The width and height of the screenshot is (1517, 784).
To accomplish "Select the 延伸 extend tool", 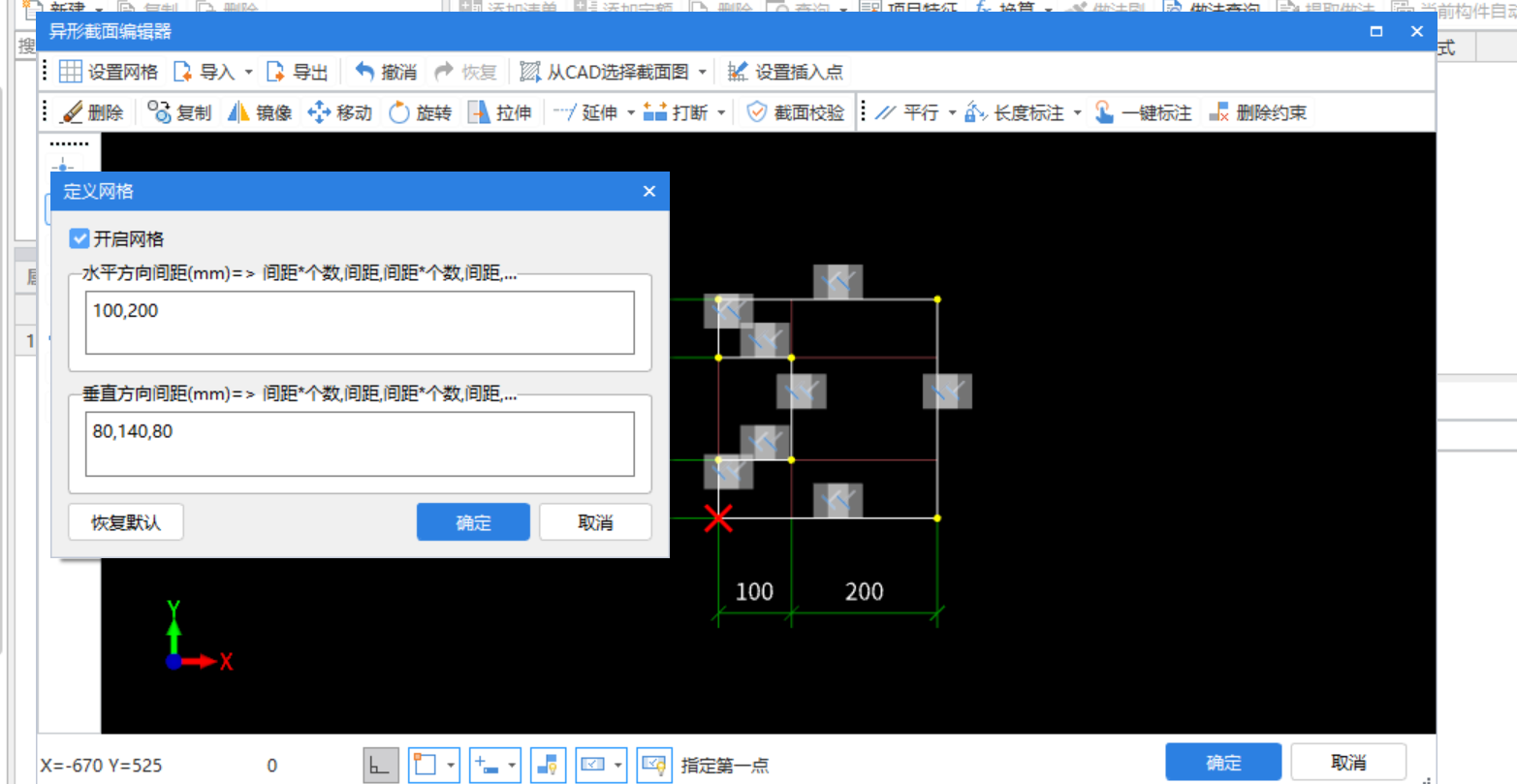I will (585, 112).
